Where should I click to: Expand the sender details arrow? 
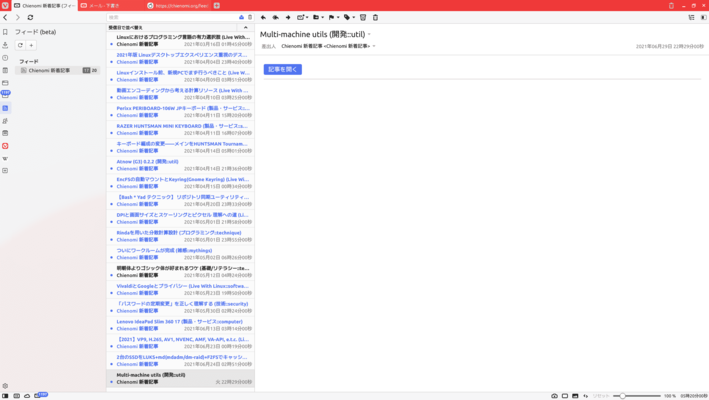374,46
